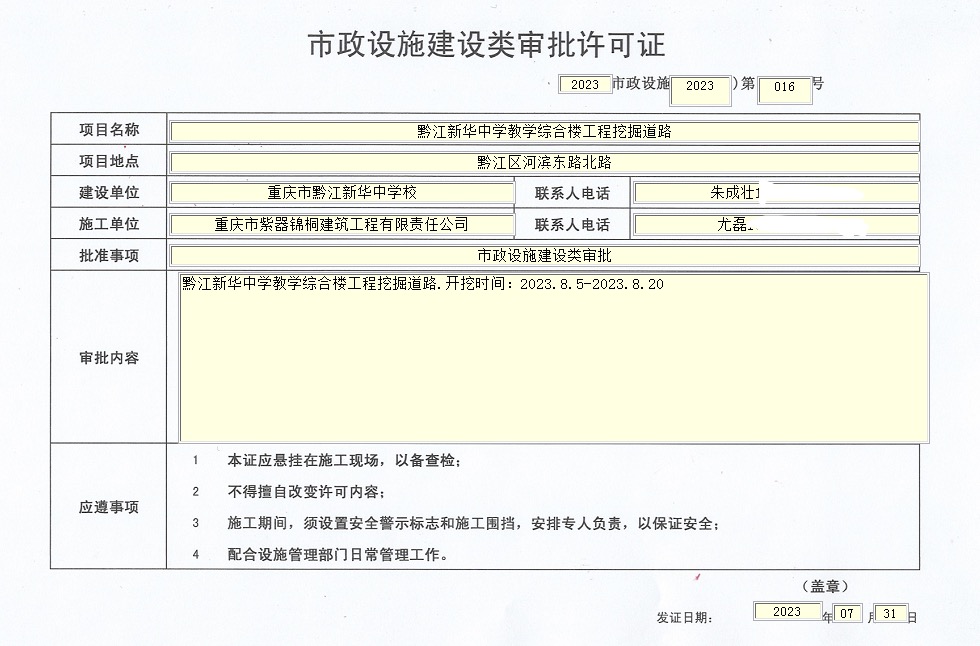Click the 2023 field between 市政设施 and 第

pyautogui.click(x=700, y=91)
